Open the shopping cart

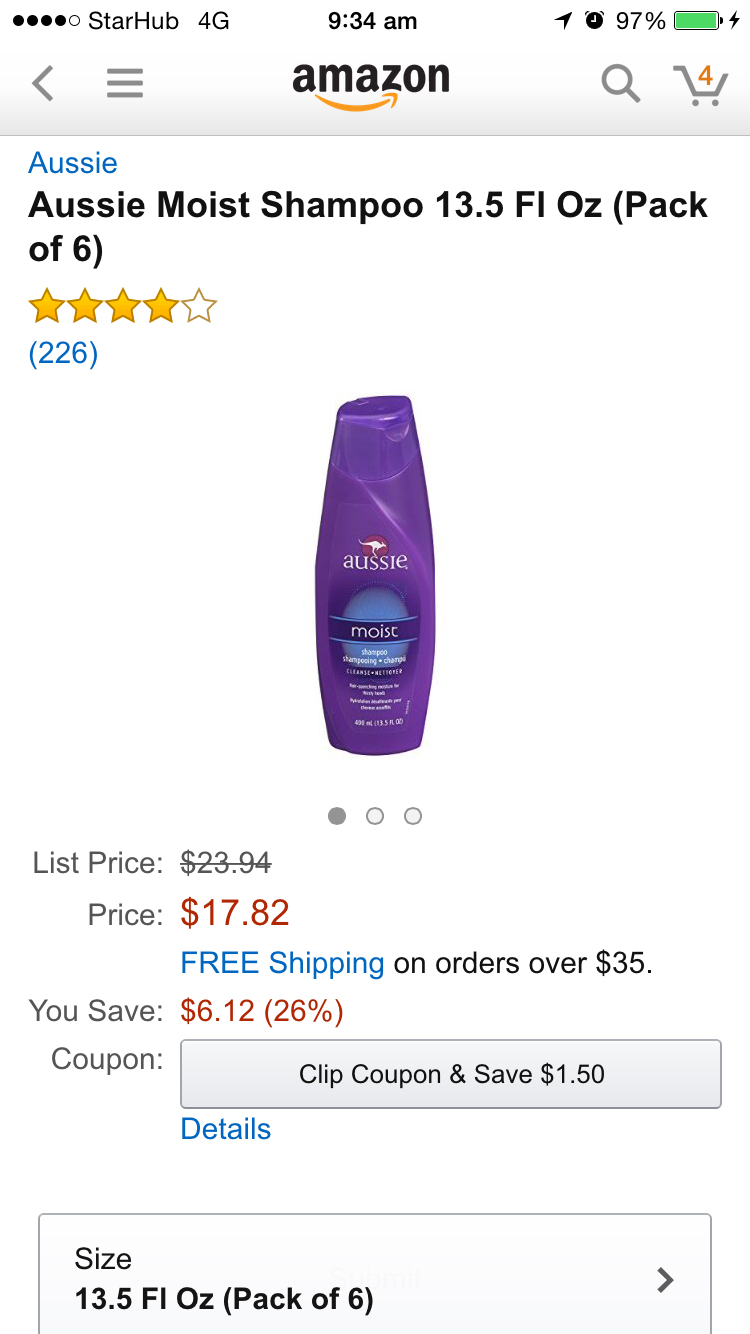[x=700, y=84]
